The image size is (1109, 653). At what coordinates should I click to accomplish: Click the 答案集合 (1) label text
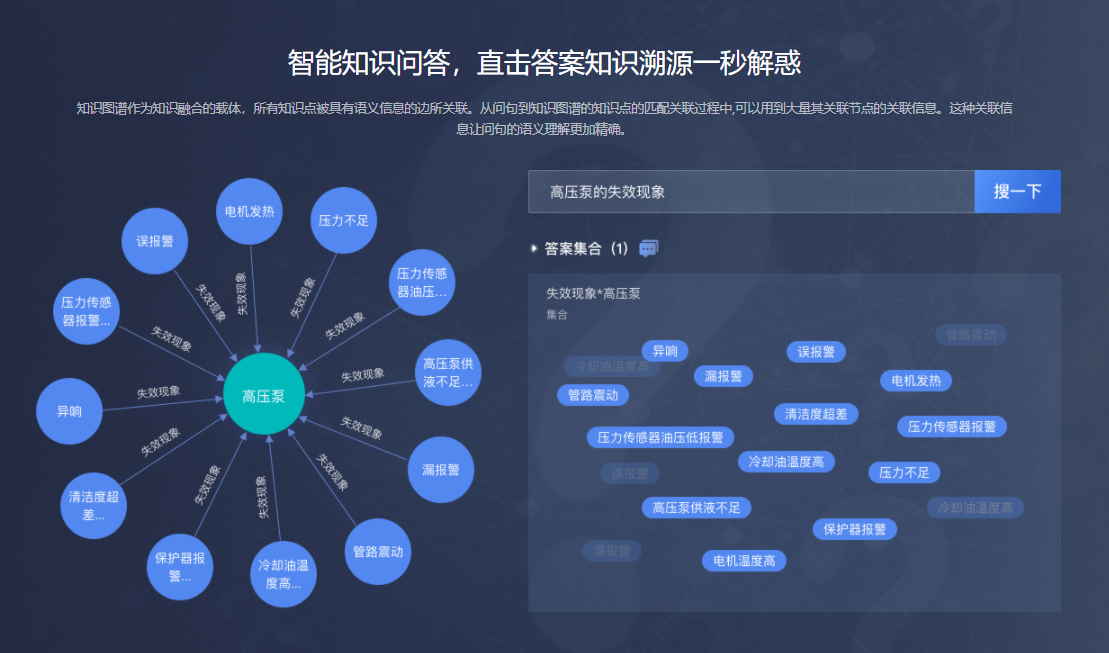tap(586, 249)
